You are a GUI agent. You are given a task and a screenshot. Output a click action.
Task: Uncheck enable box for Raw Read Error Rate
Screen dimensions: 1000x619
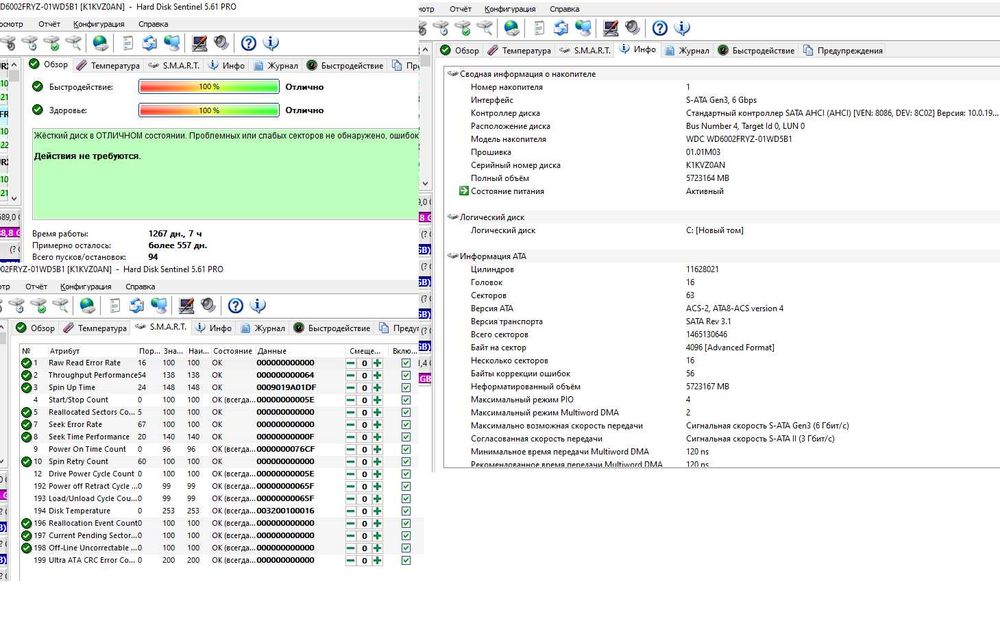pyautogui.click(x=406, y=363)
